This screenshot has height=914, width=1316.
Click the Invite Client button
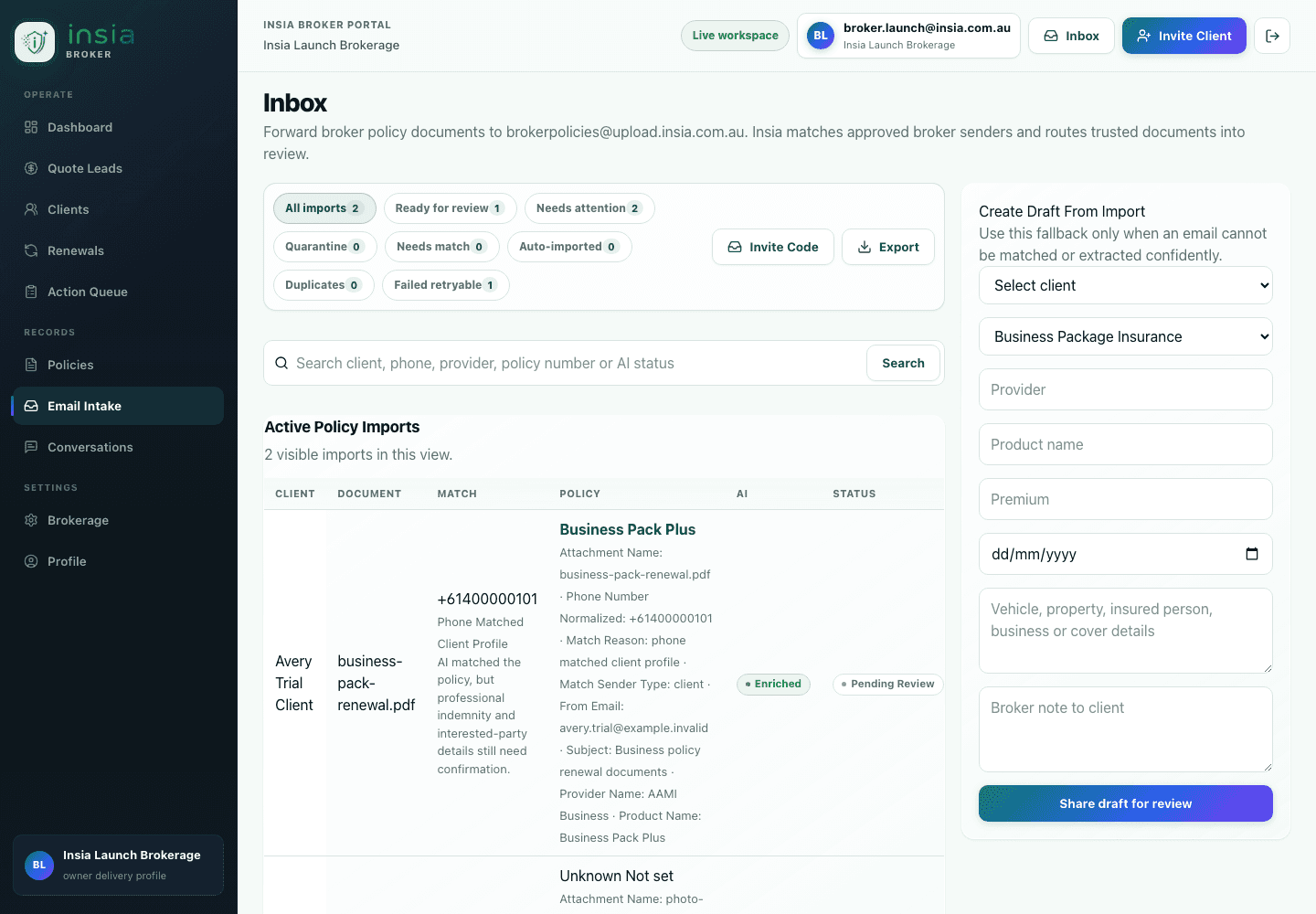[1183, 36]
